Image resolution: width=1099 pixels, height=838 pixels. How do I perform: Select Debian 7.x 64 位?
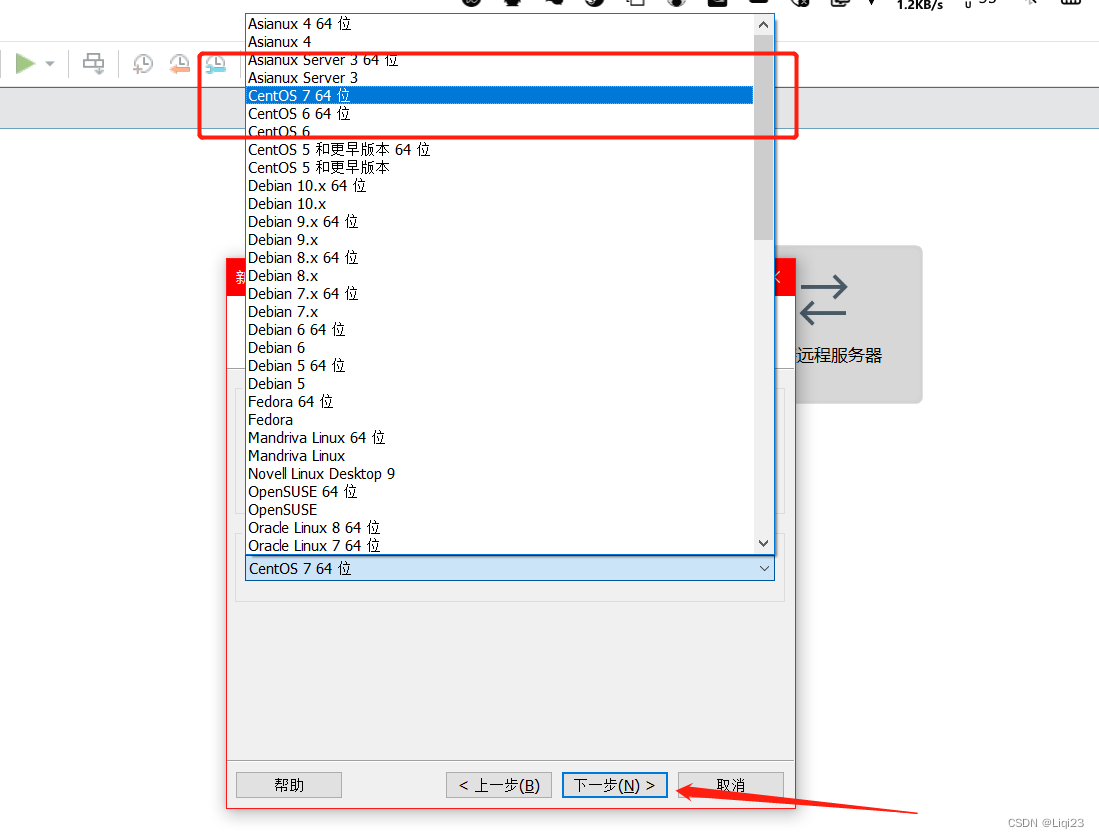tap(500, 294)
